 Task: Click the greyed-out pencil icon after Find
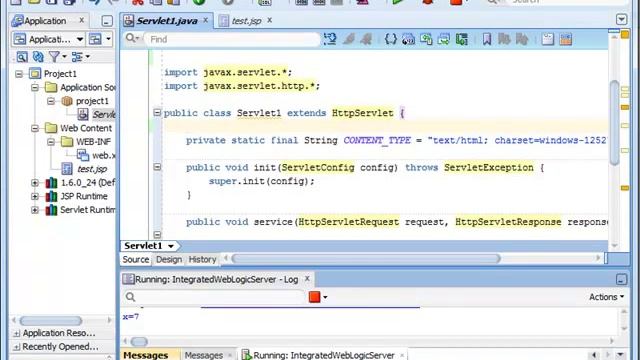pyautogui.click(x=349, y=39)
